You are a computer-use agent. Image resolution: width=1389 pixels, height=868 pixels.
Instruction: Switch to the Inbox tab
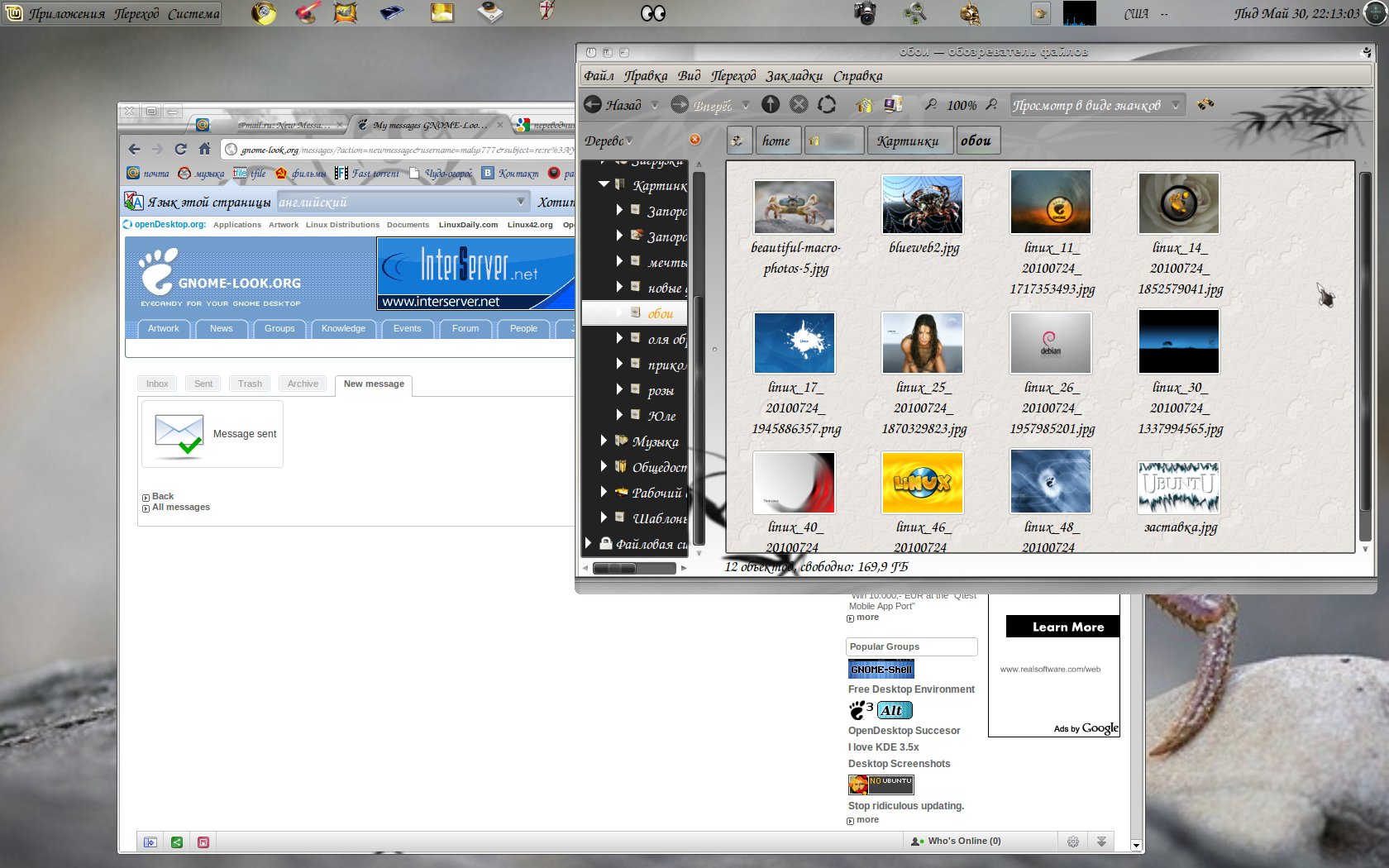click(x=157, y=384)
